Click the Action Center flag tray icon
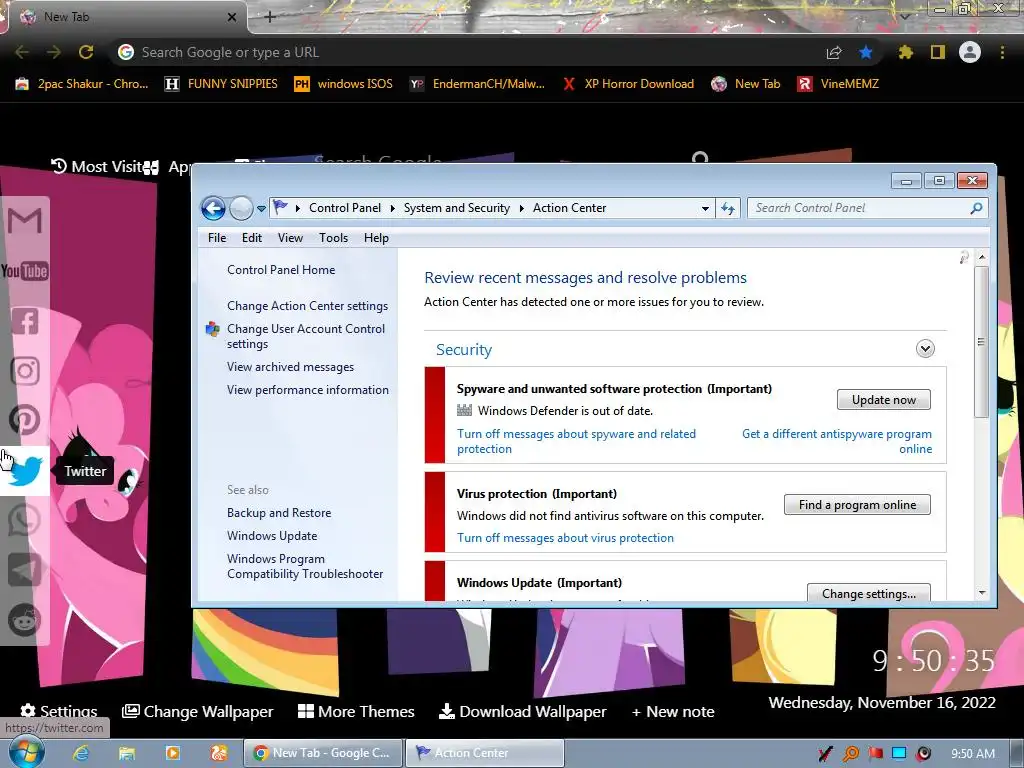The width and height of the screenshot is (1024, 768). [x=875, y=754]
